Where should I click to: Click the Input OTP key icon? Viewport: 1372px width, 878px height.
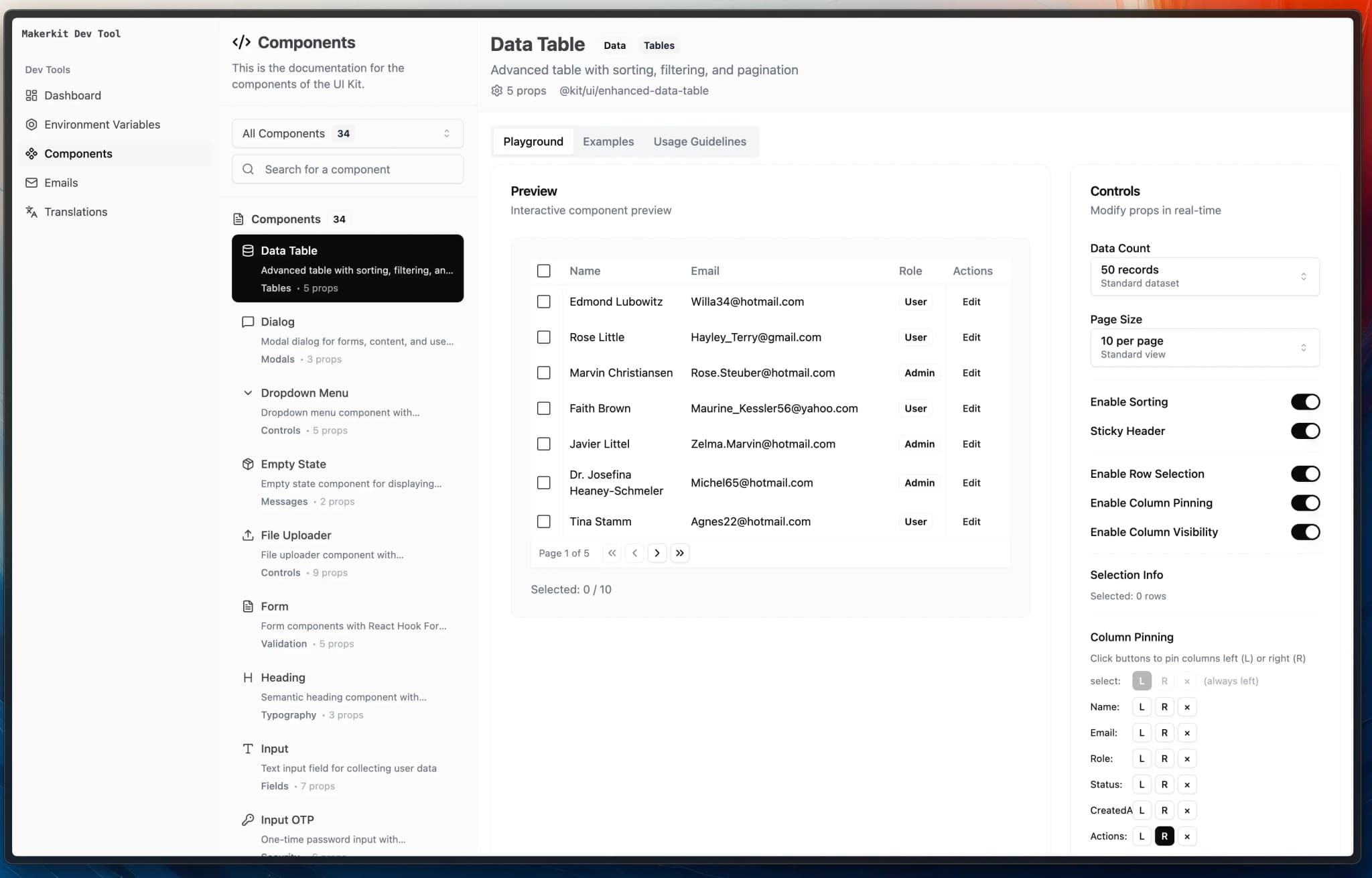click(x=247, y=820)
